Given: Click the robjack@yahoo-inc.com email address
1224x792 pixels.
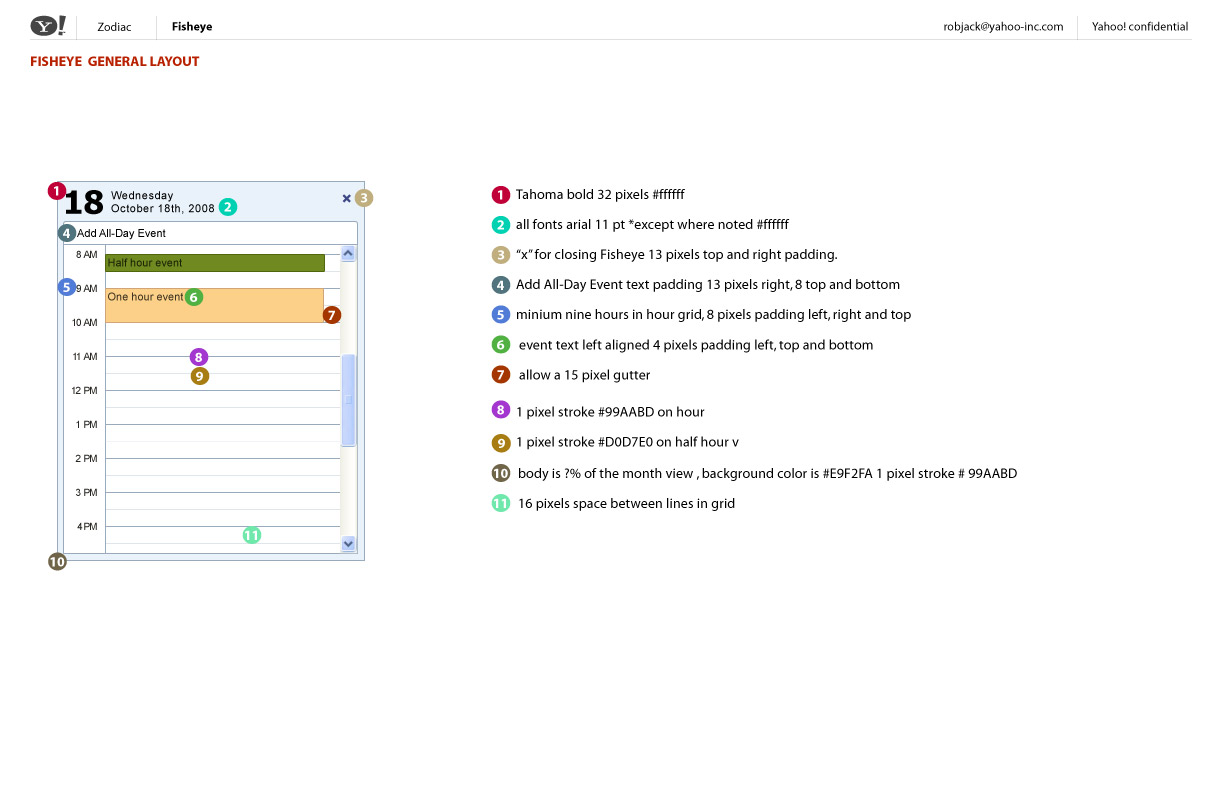Looking at the screenshot, I should [x=1003, y=27].
